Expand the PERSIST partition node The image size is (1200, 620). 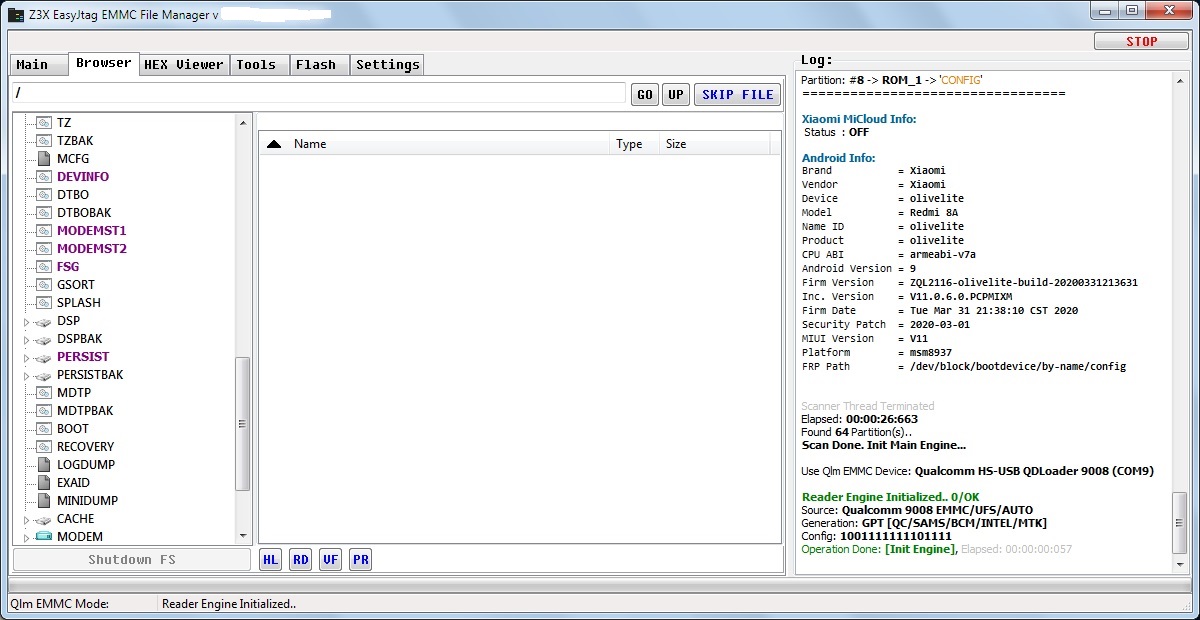[27, 357]
